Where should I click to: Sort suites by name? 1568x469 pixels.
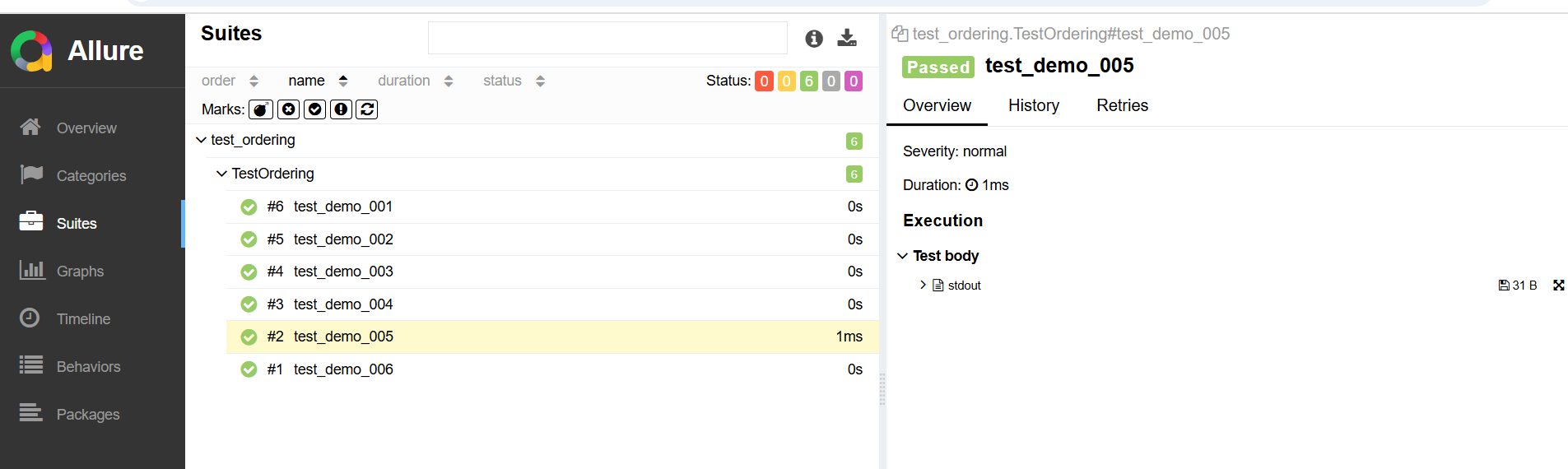click(318, 81)
